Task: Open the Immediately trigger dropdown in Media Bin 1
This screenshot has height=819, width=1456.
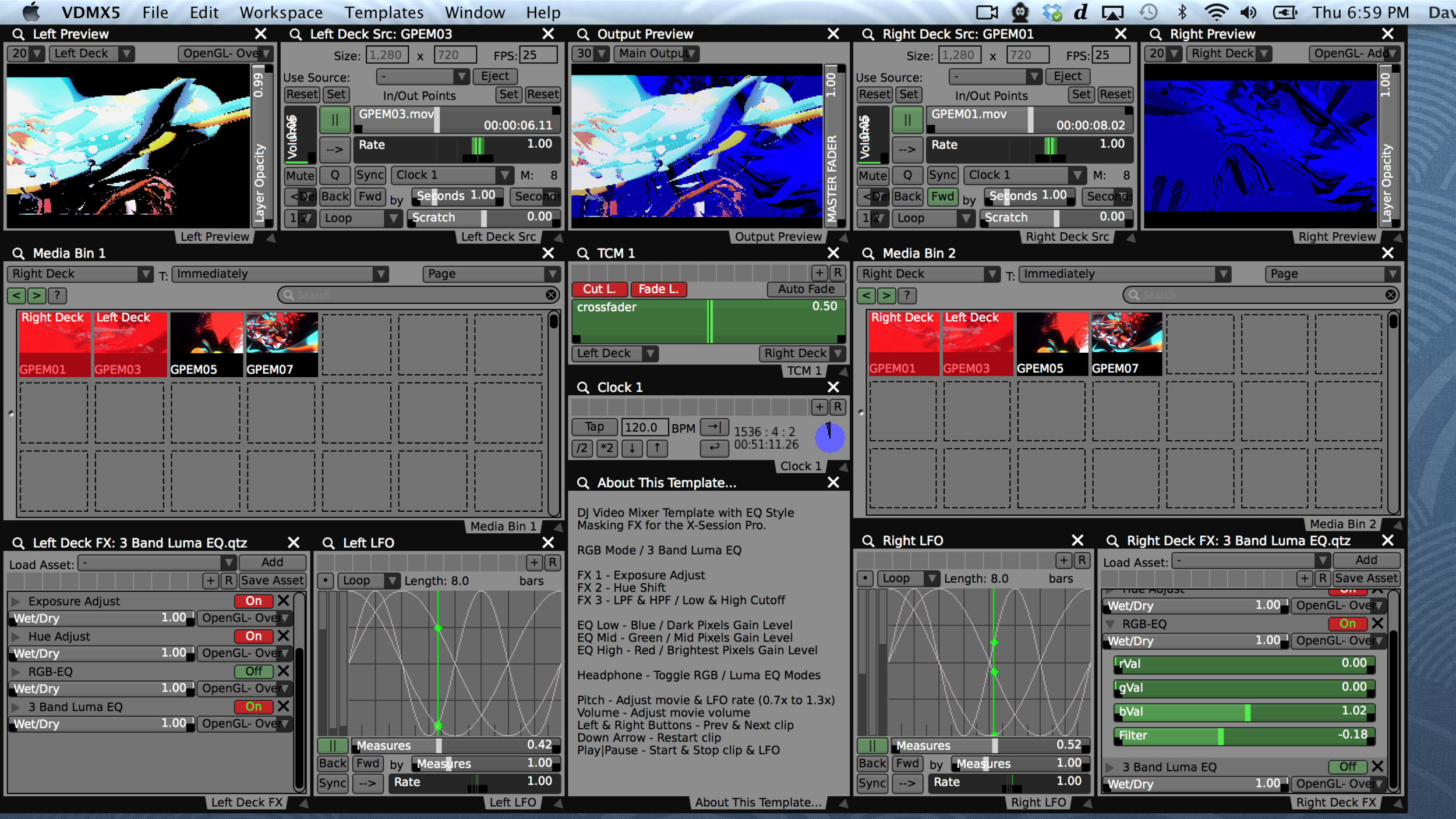Action: [x=280, y=274]
